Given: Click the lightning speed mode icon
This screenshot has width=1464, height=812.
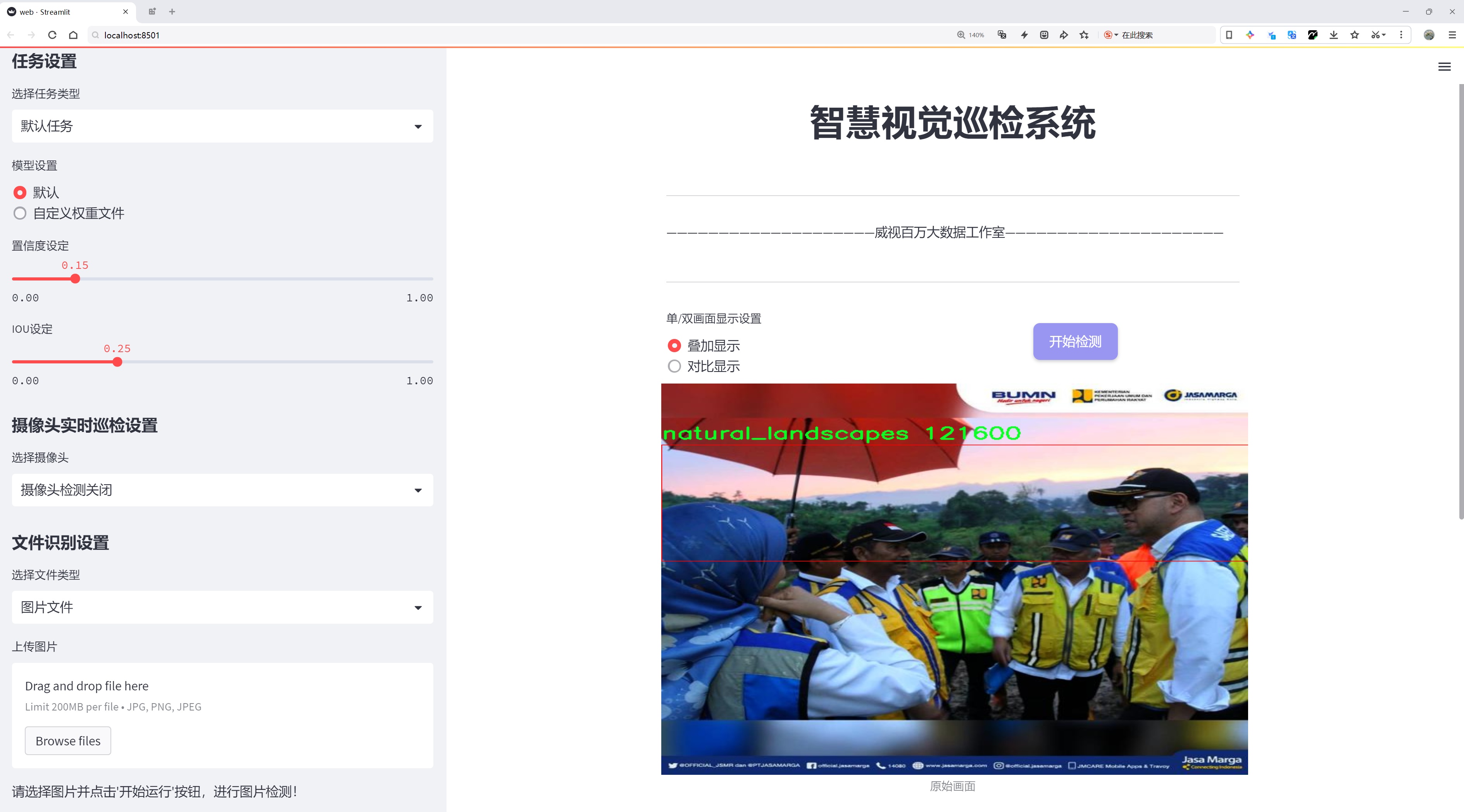Looking at the screenshot, I should pos(1024,34).
